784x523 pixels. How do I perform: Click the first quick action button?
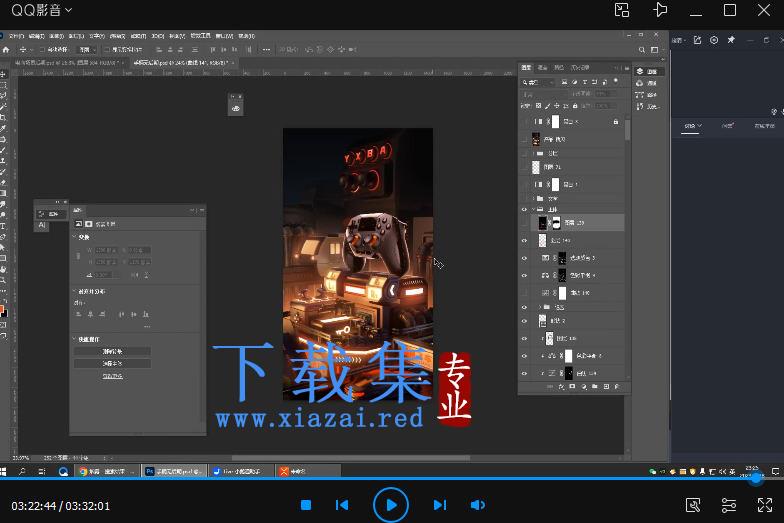pyautogui.click(x=112, y=352)
